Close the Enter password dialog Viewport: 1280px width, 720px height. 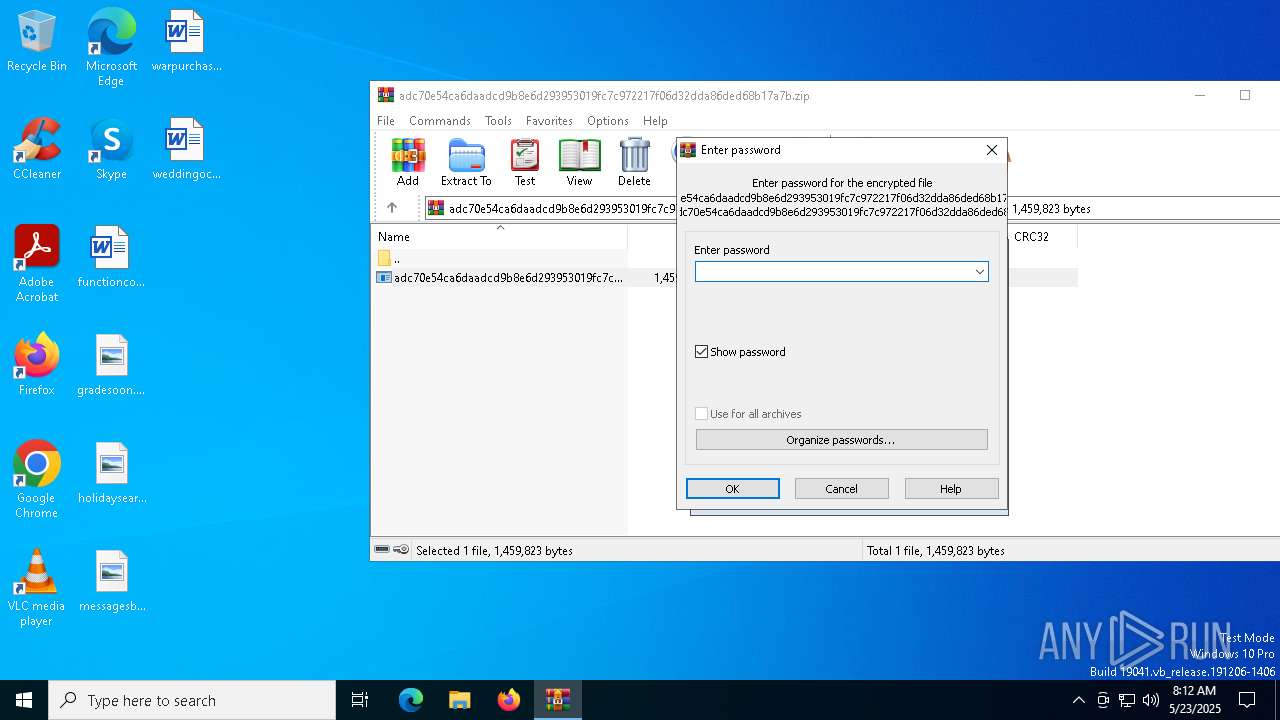point(992,150)
